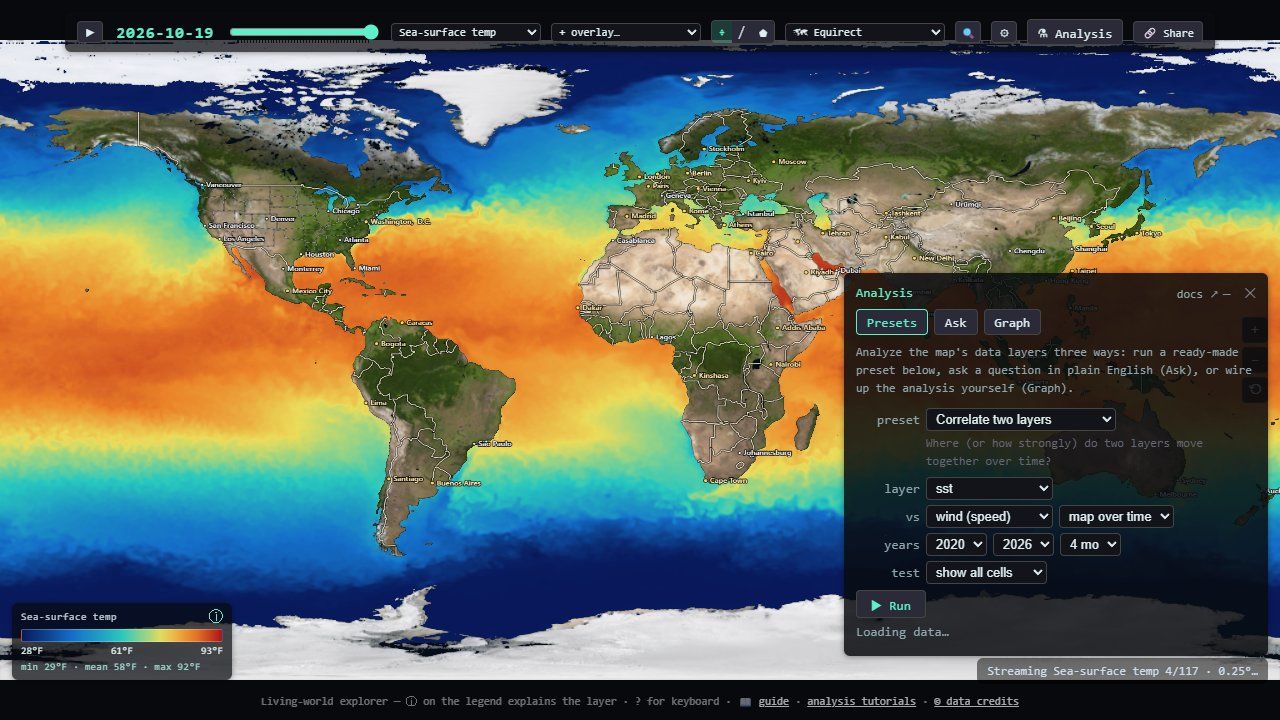1280x720 pixels.
Task: Click the map reset view icon
Action: [1255, 389]
